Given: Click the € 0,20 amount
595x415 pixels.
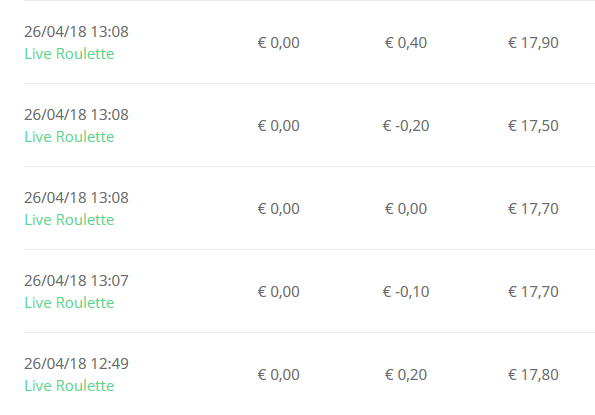Looking at the screenshot, I should pos(406,375).
